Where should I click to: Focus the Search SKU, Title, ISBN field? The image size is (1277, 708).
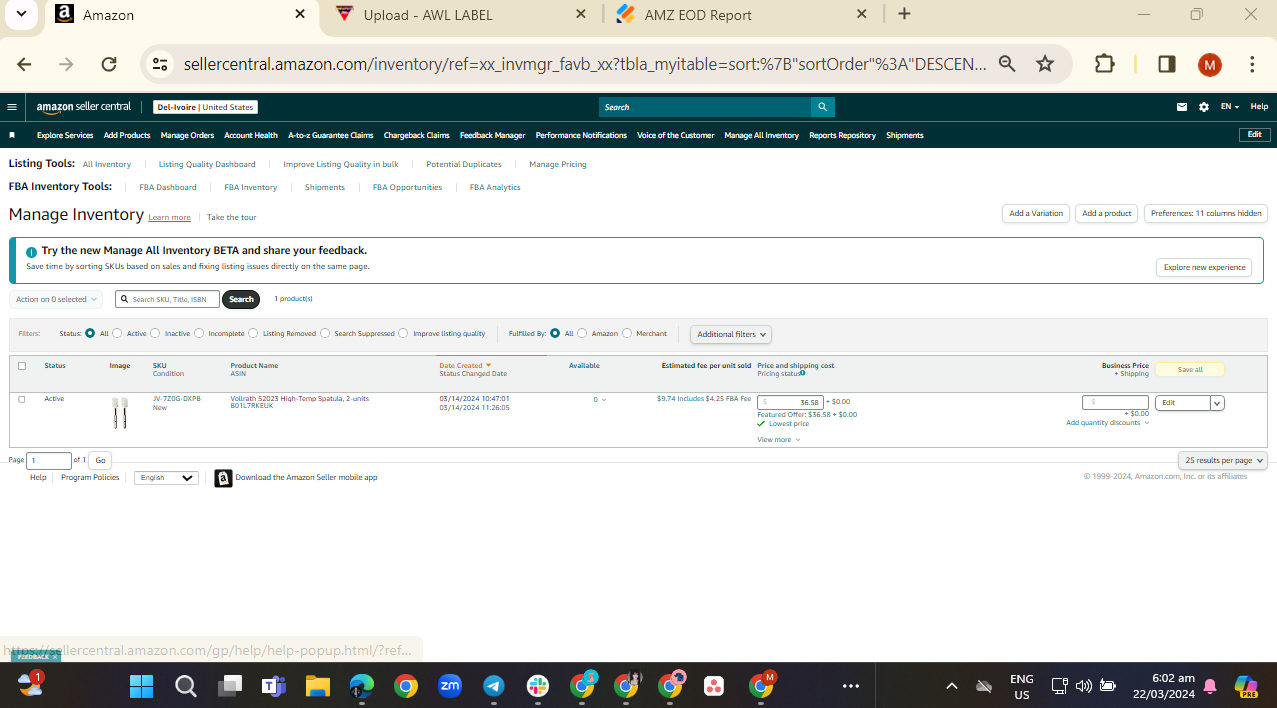167,299
